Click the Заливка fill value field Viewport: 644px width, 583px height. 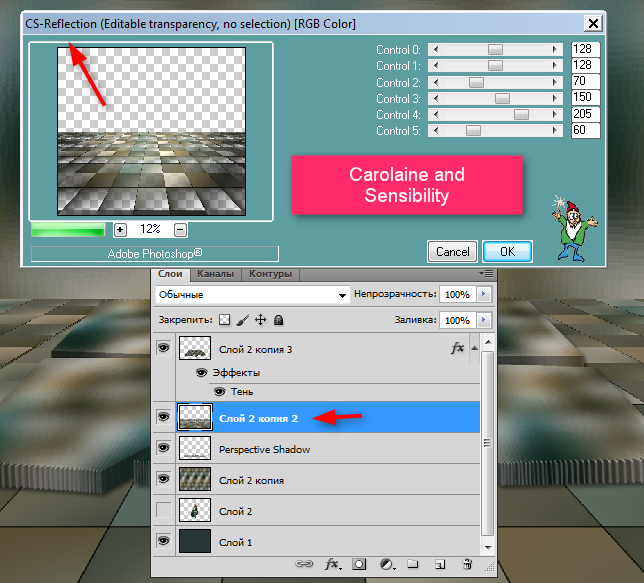pyautogui.click(x=458, y=320)
